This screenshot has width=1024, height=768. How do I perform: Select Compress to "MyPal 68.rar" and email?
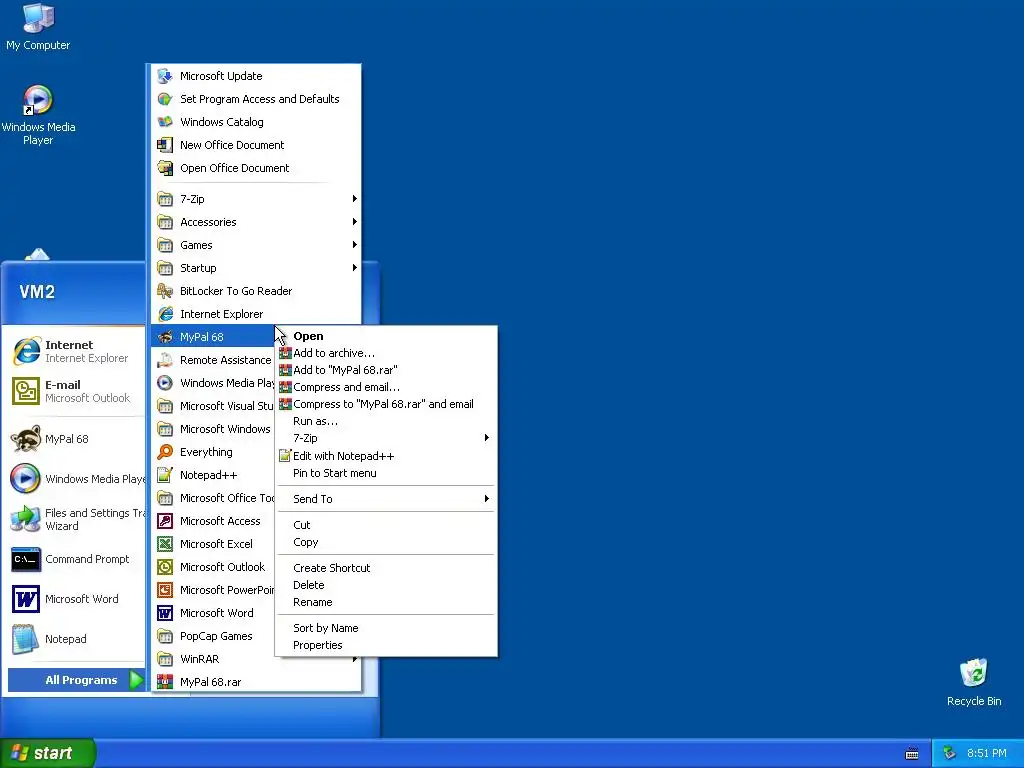386,404
